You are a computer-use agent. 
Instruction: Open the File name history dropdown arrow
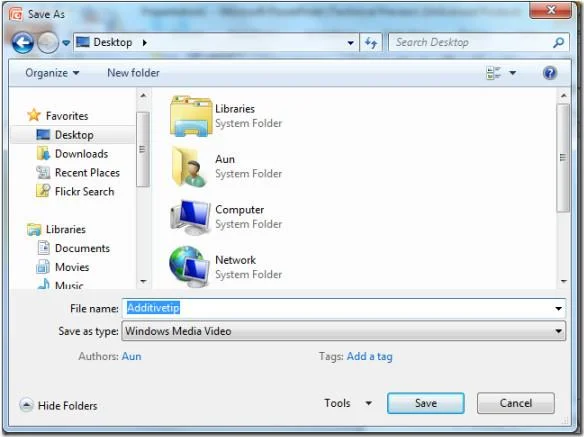pos(558,308)
